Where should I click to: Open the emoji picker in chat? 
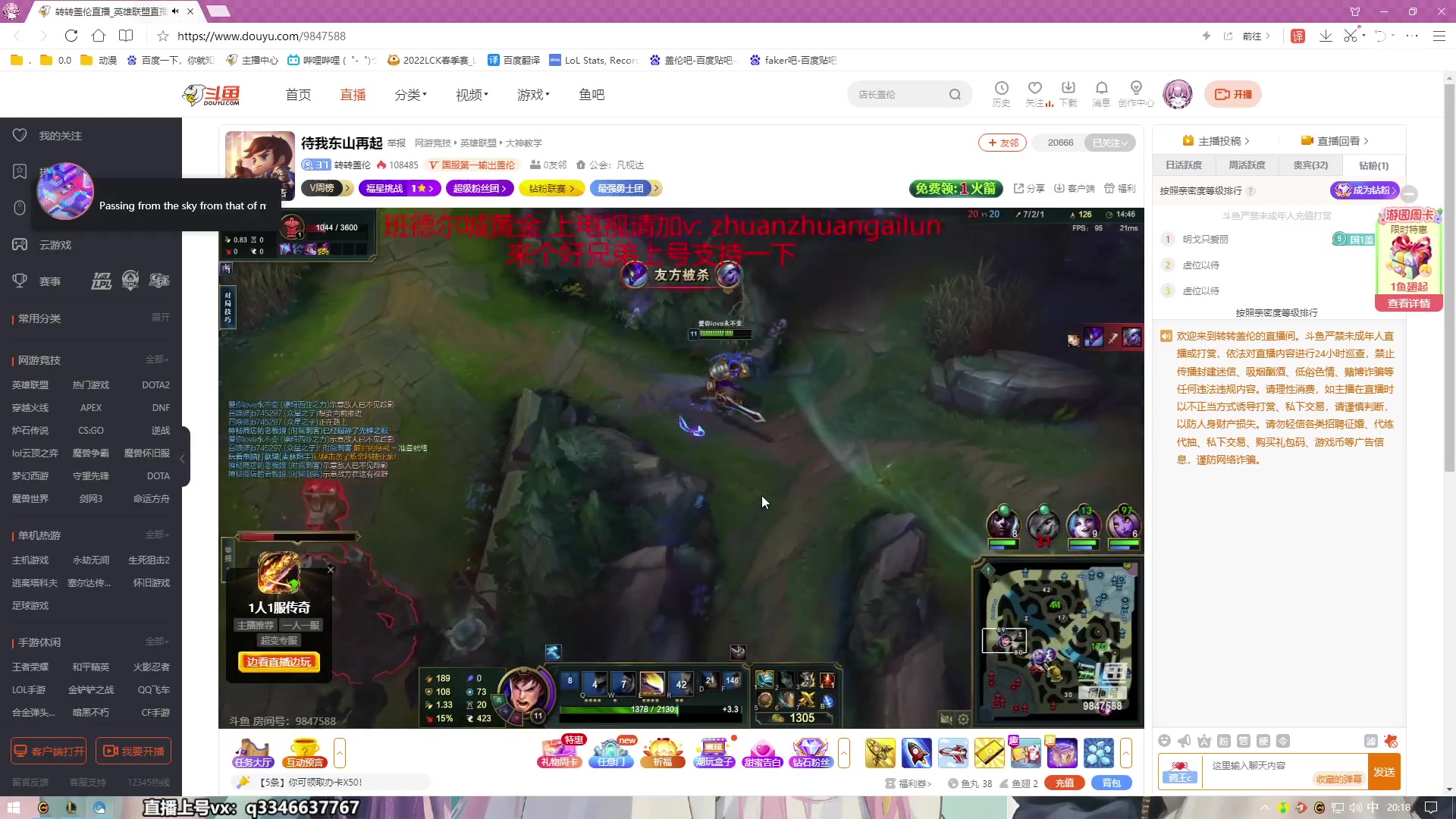click(x=1165, y=741)
